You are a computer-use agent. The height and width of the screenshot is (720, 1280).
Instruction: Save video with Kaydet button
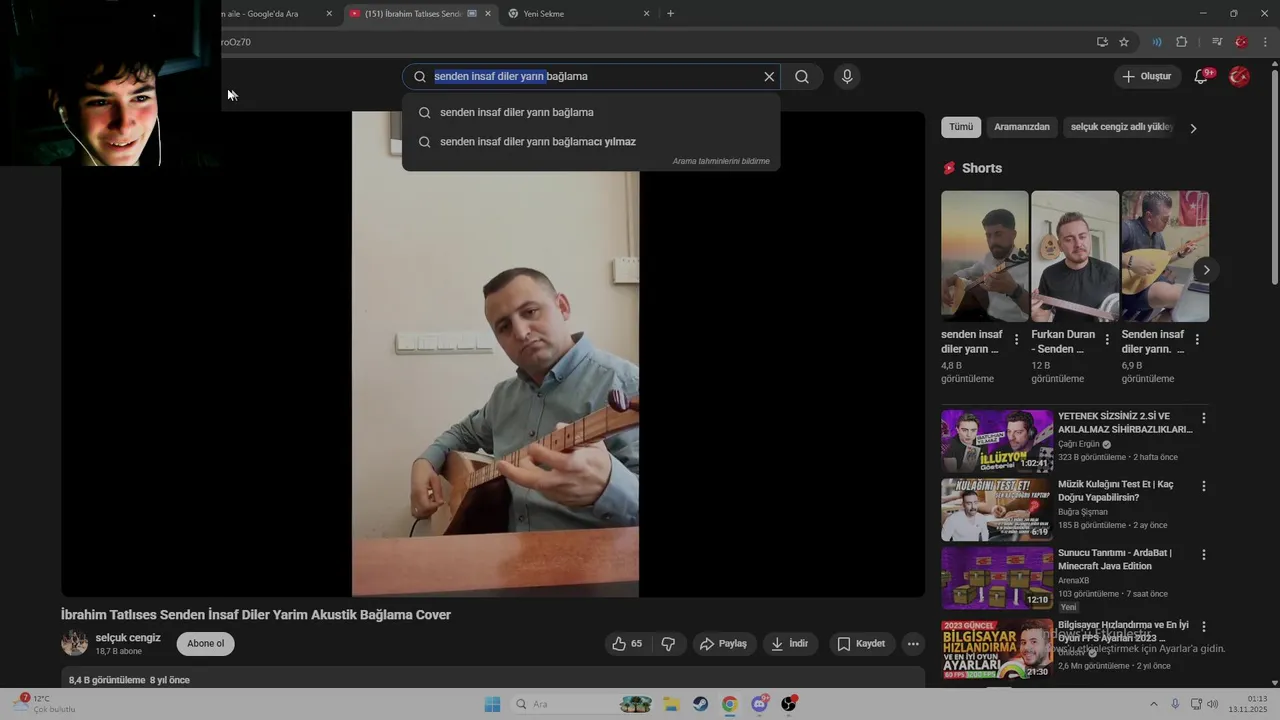point(861,644)
